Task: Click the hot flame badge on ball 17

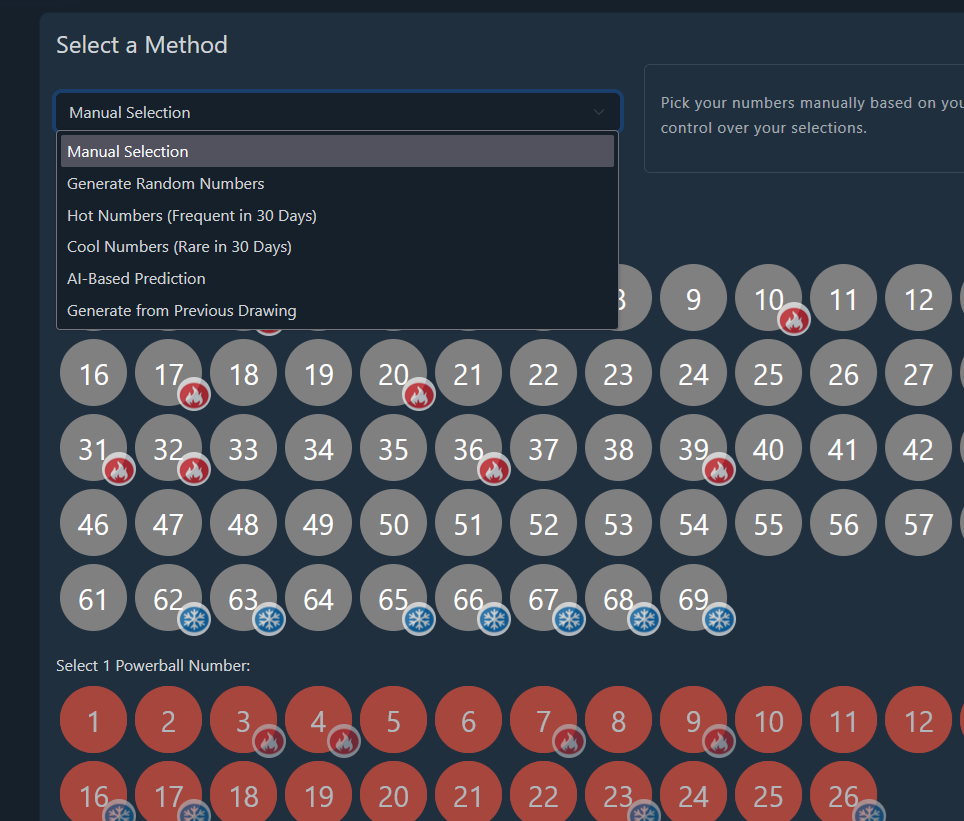Action: coord(194,395)
